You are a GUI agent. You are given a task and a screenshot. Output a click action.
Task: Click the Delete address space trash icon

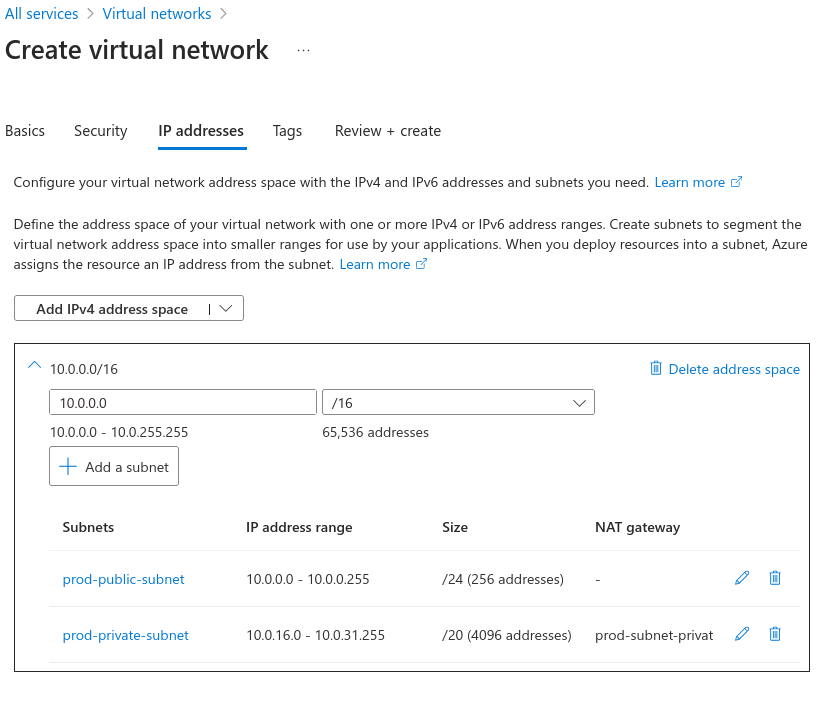[656, 368]
